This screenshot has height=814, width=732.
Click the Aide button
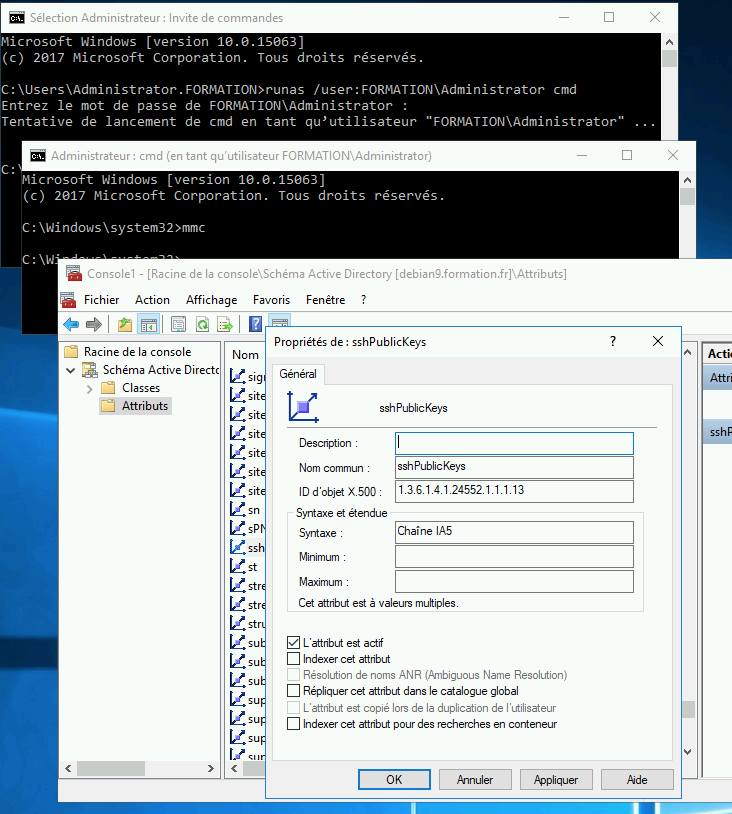click(x=637, y=779)
